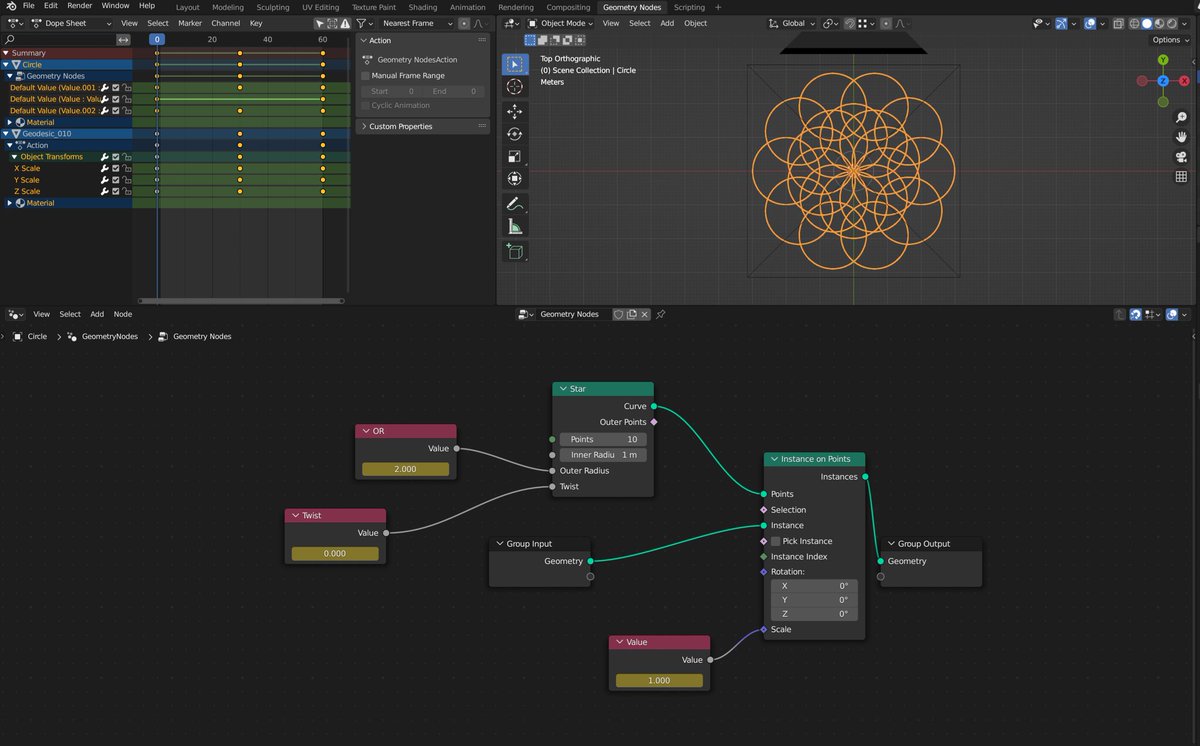Select the Annotate tool
The image size is (1200, 746).
tap(515, 203)
